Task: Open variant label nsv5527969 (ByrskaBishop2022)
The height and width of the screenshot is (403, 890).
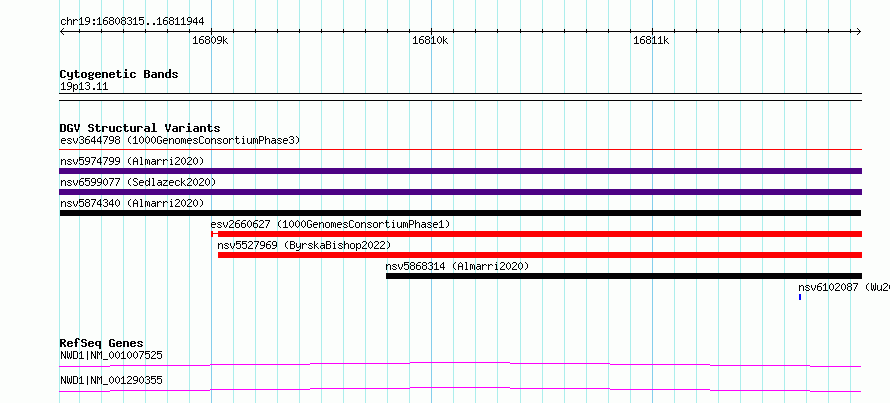Action: (304, 245)
